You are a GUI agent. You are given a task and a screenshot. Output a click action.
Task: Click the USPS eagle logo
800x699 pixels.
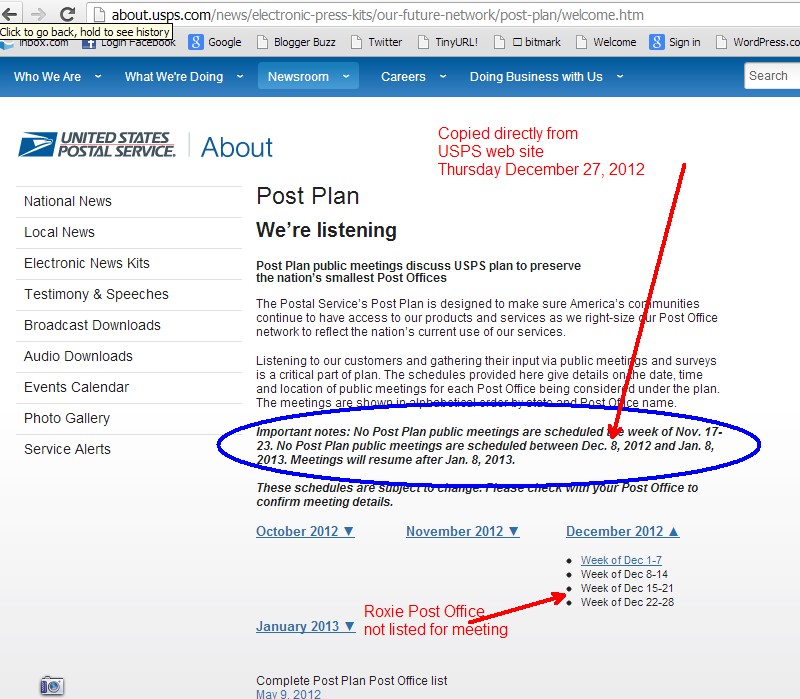pos(37,144)
